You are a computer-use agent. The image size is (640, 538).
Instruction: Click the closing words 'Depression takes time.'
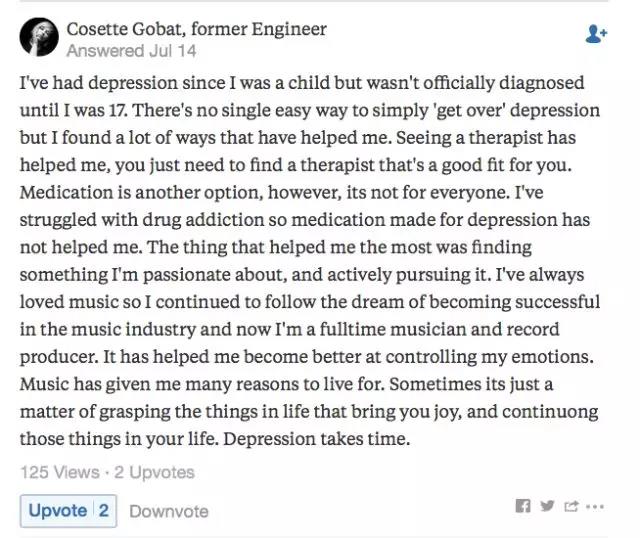tap(316, 439)
